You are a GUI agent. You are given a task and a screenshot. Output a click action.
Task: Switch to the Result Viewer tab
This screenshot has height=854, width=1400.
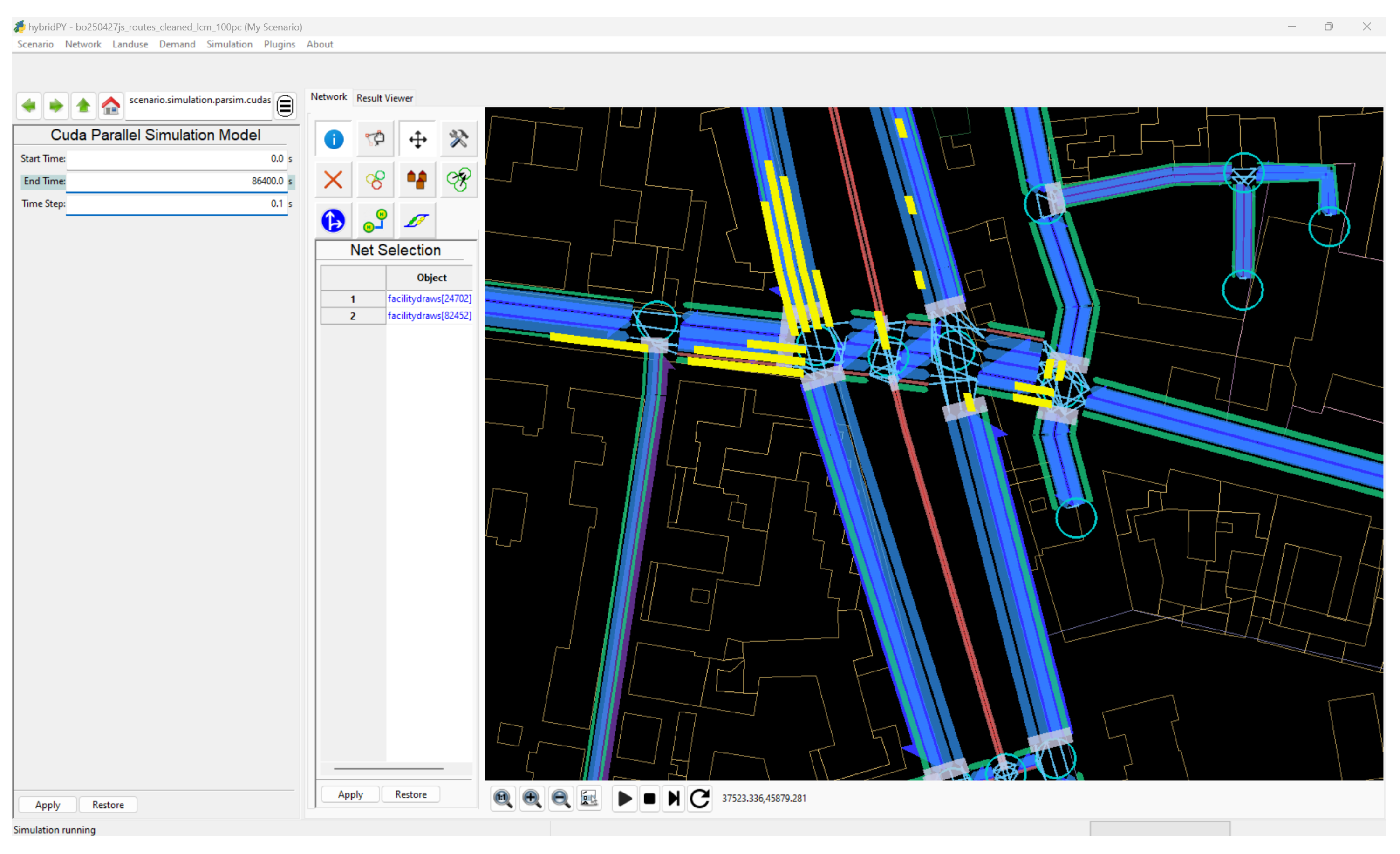tap(384, 98)
